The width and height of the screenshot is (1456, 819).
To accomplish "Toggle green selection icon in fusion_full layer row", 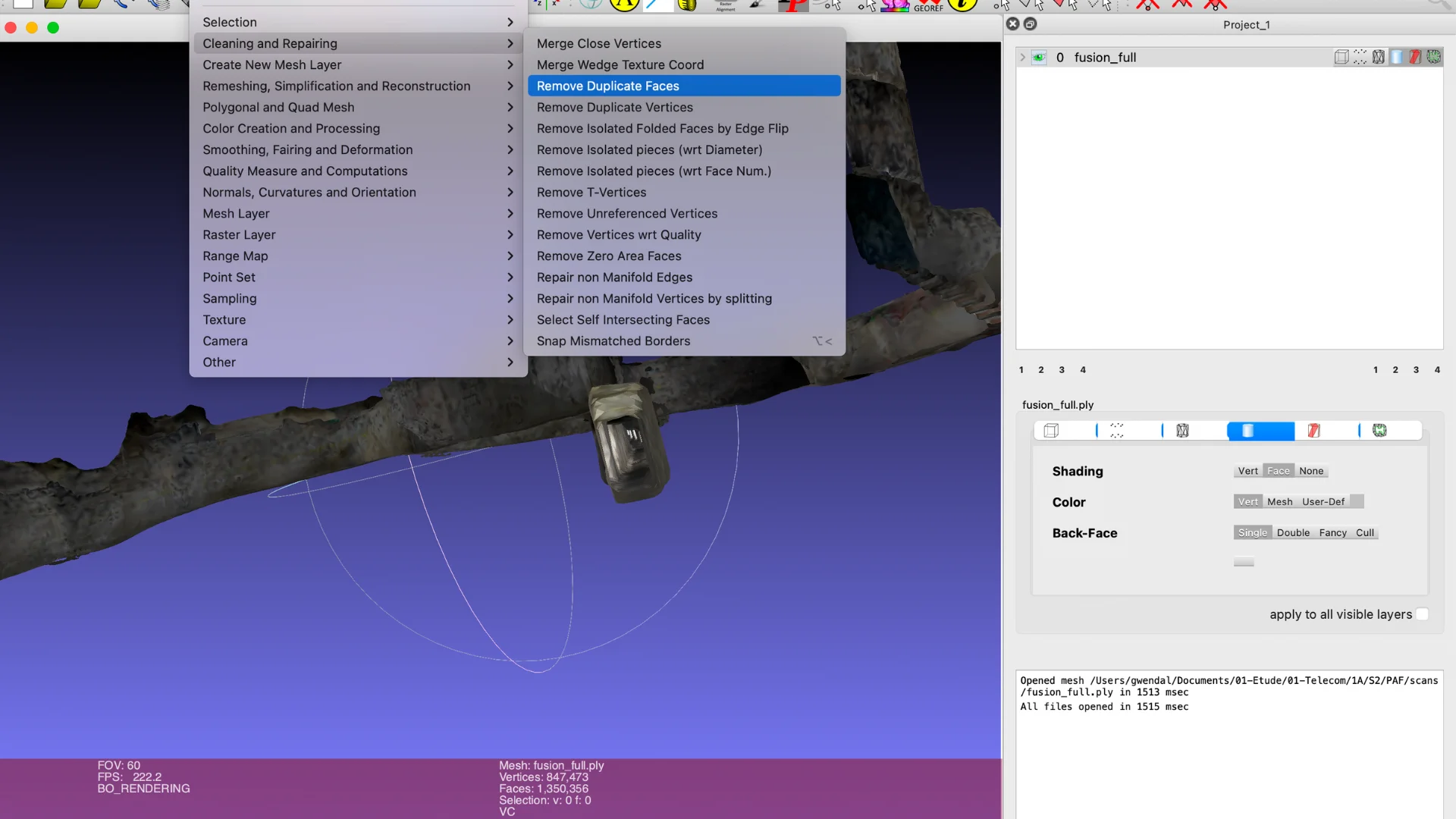I will pos(1433,57).
